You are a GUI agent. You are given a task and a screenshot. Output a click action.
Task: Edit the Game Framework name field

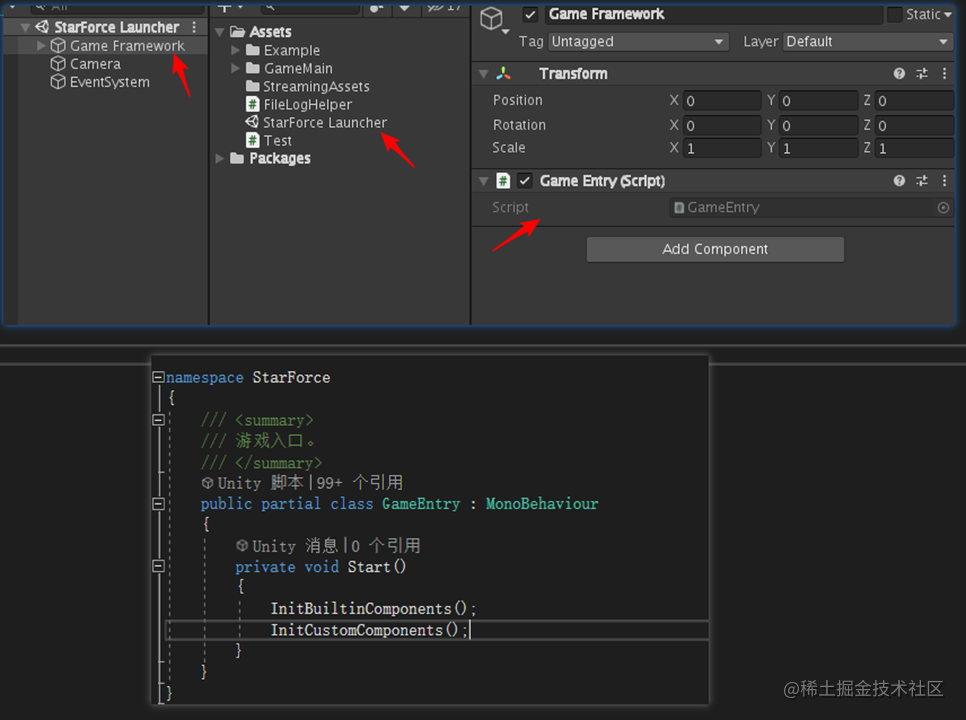713,14
